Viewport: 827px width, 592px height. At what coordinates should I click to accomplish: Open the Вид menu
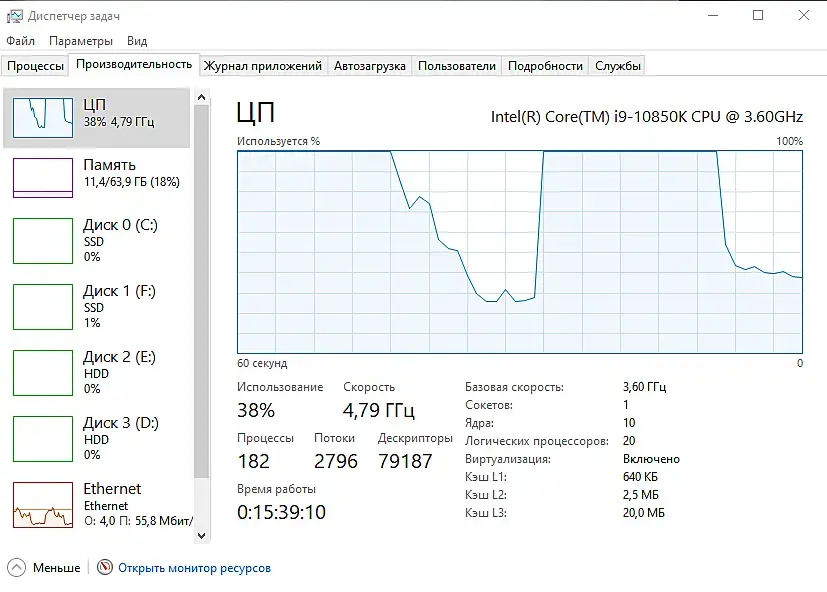[x=137, y=41]
